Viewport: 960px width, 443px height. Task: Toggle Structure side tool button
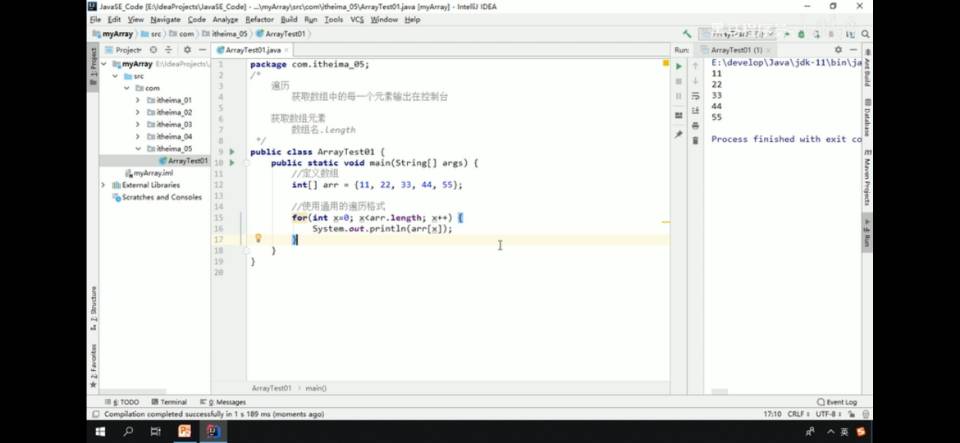click(x=94, y=308)
